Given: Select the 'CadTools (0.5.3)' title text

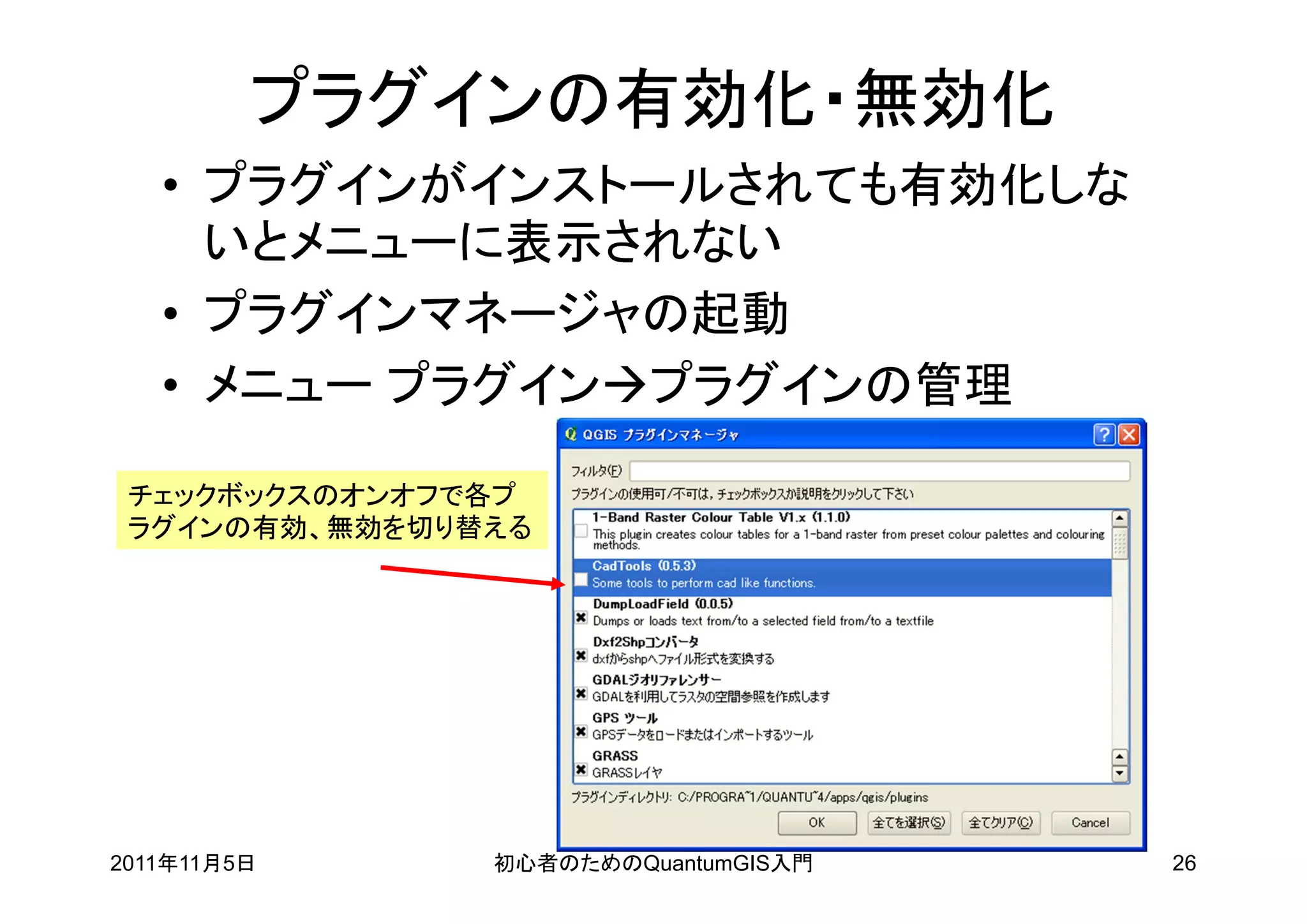Looking at the screenshot, I should tap(644, 565).
